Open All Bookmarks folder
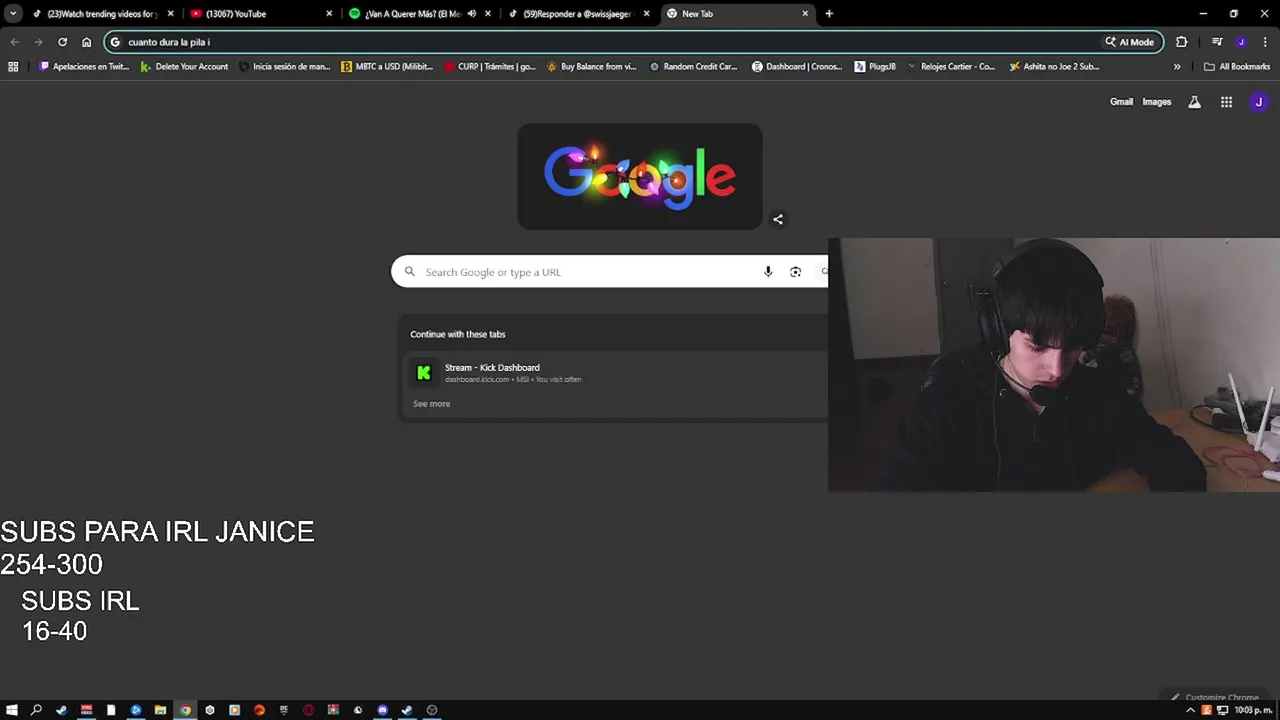Image resolution: width=1280 pixels, height=720 pixels. coord(1237,67)
